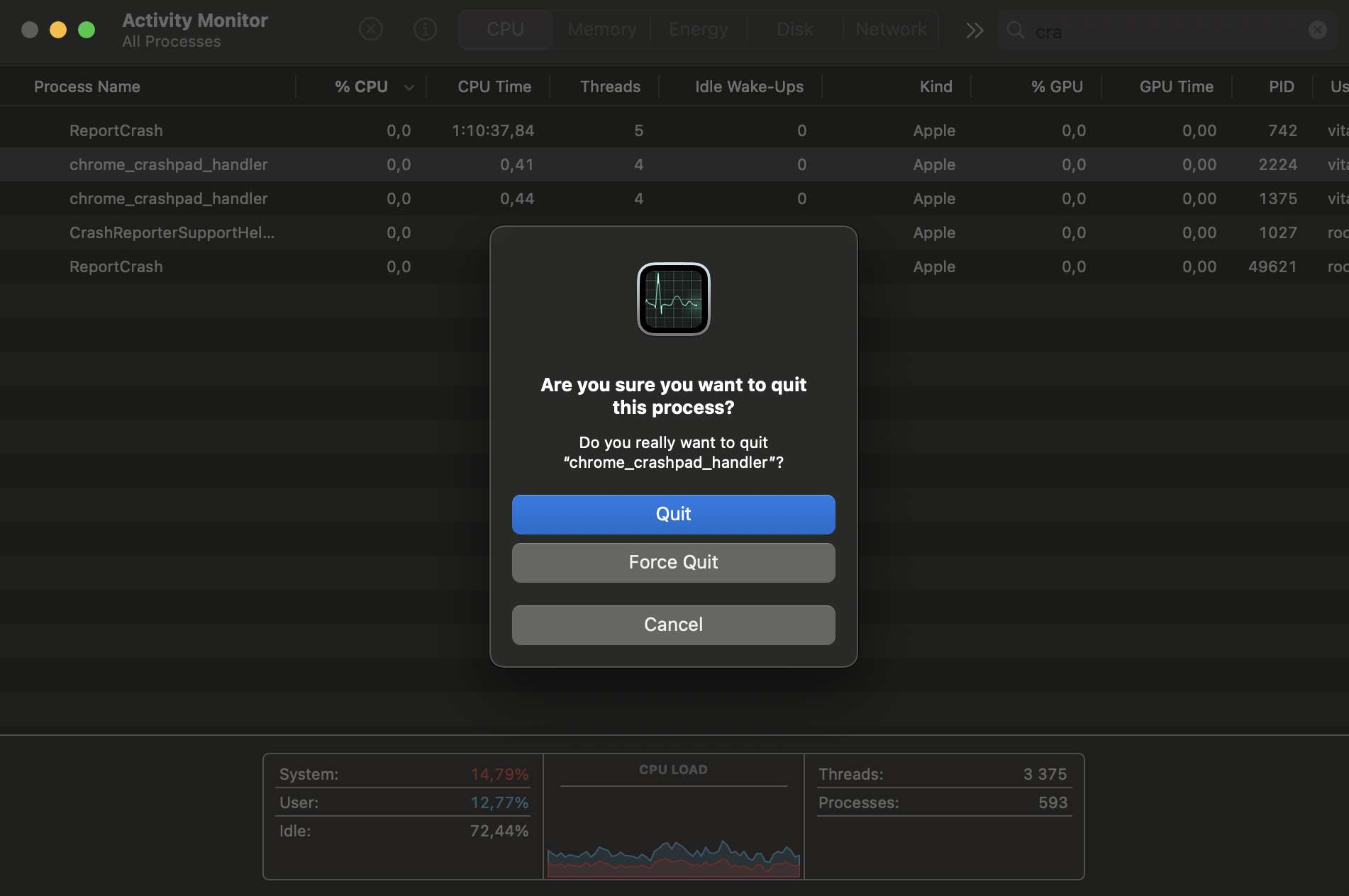The image size is (1349, 896).
Task: Click the stop process toolbar icon
Action: tap(370, 29)
